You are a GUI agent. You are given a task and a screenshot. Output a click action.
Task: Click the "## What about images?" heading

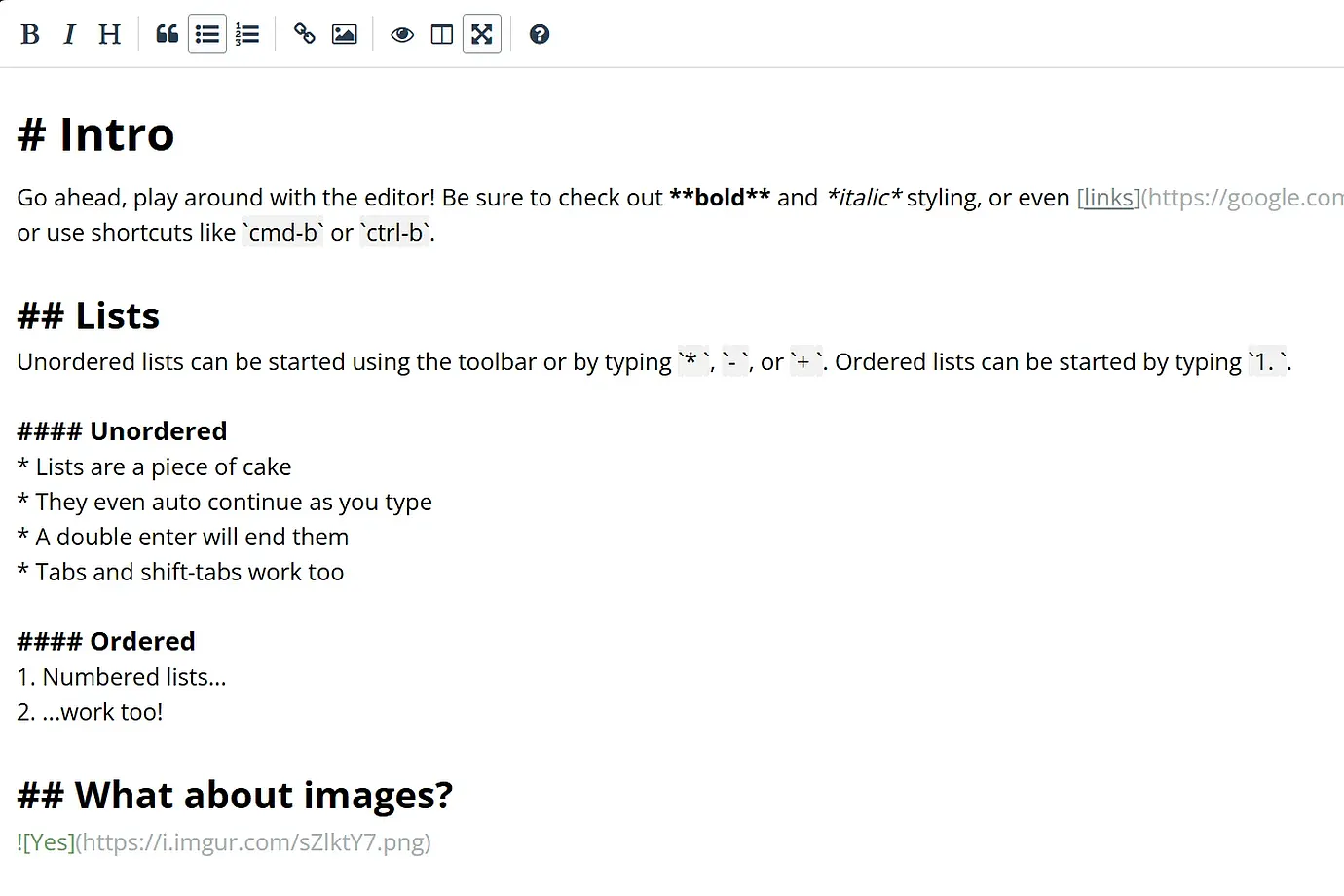pyautogui.click(x=235, y=794)
